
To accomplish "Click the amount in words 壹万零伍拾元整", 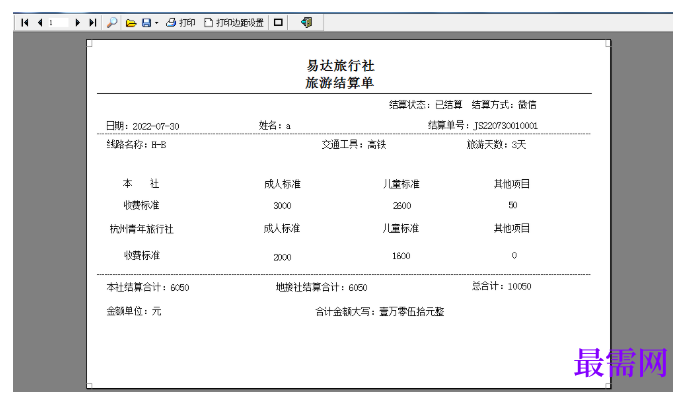I will [412, 312].
